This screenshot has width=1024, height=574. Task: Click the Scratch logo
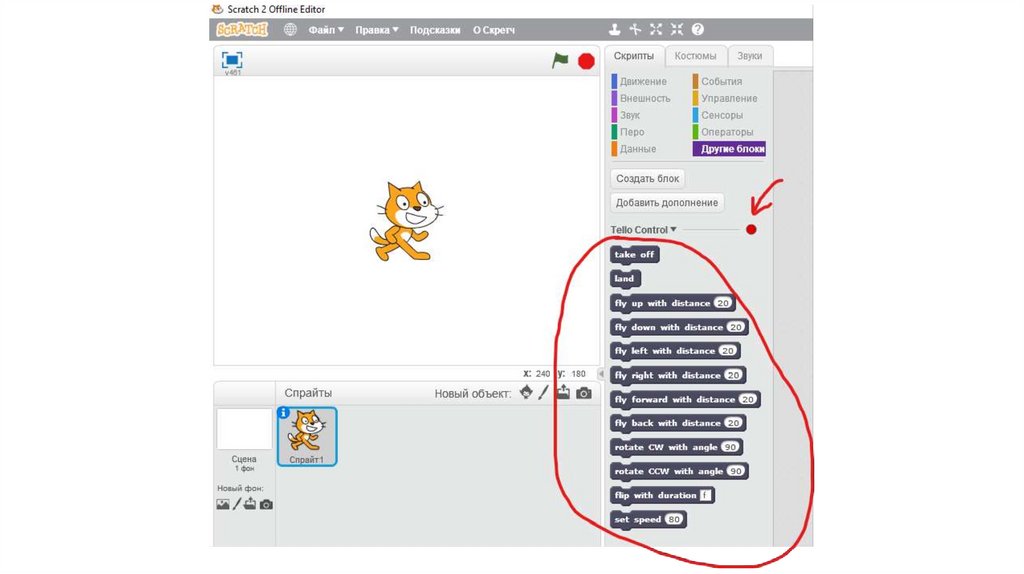coord(242,29)
